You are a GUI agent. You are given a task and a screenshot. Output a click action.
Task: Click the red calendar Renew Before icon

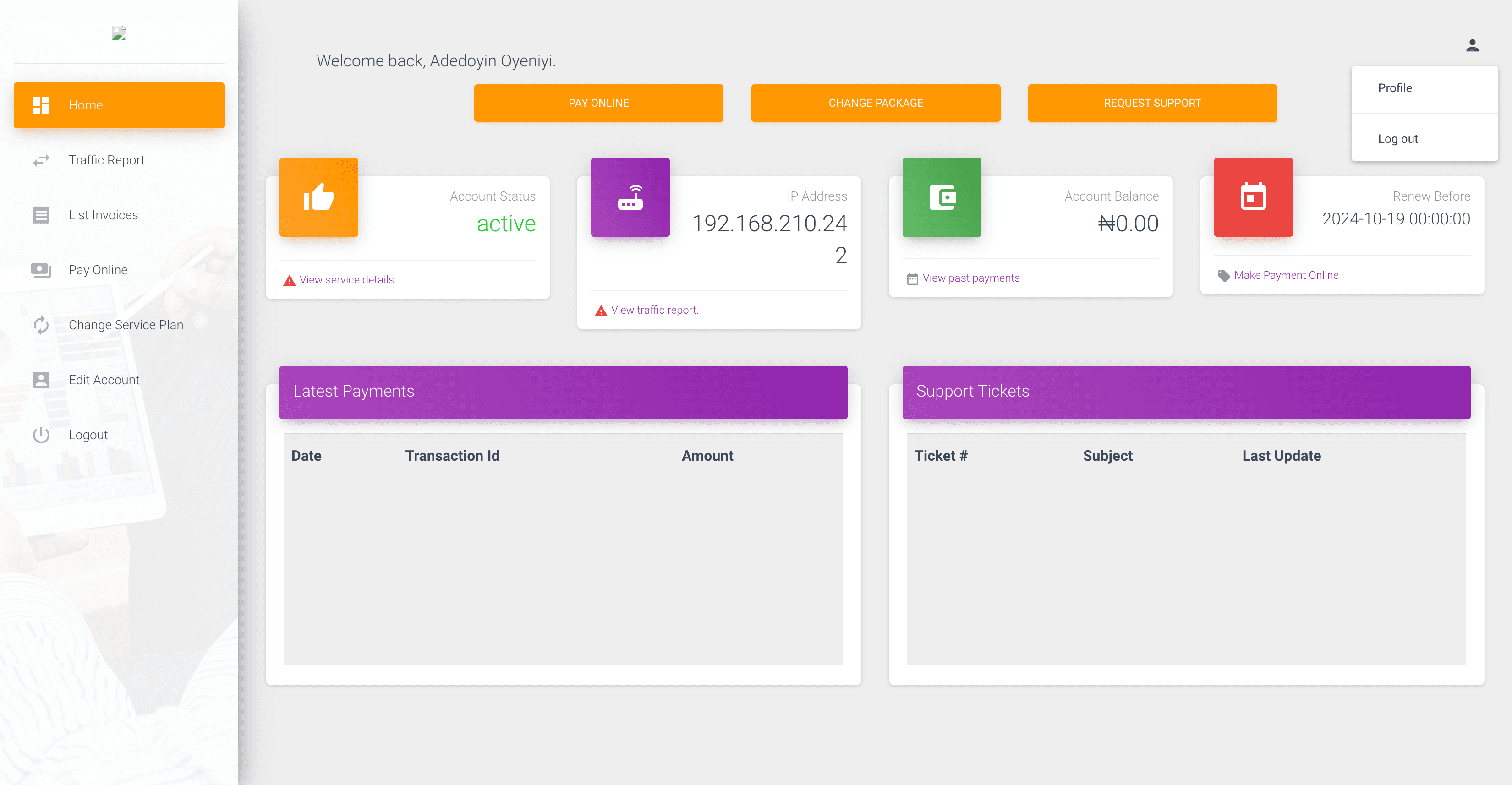pyautogui.click(x=1253, y=197)
